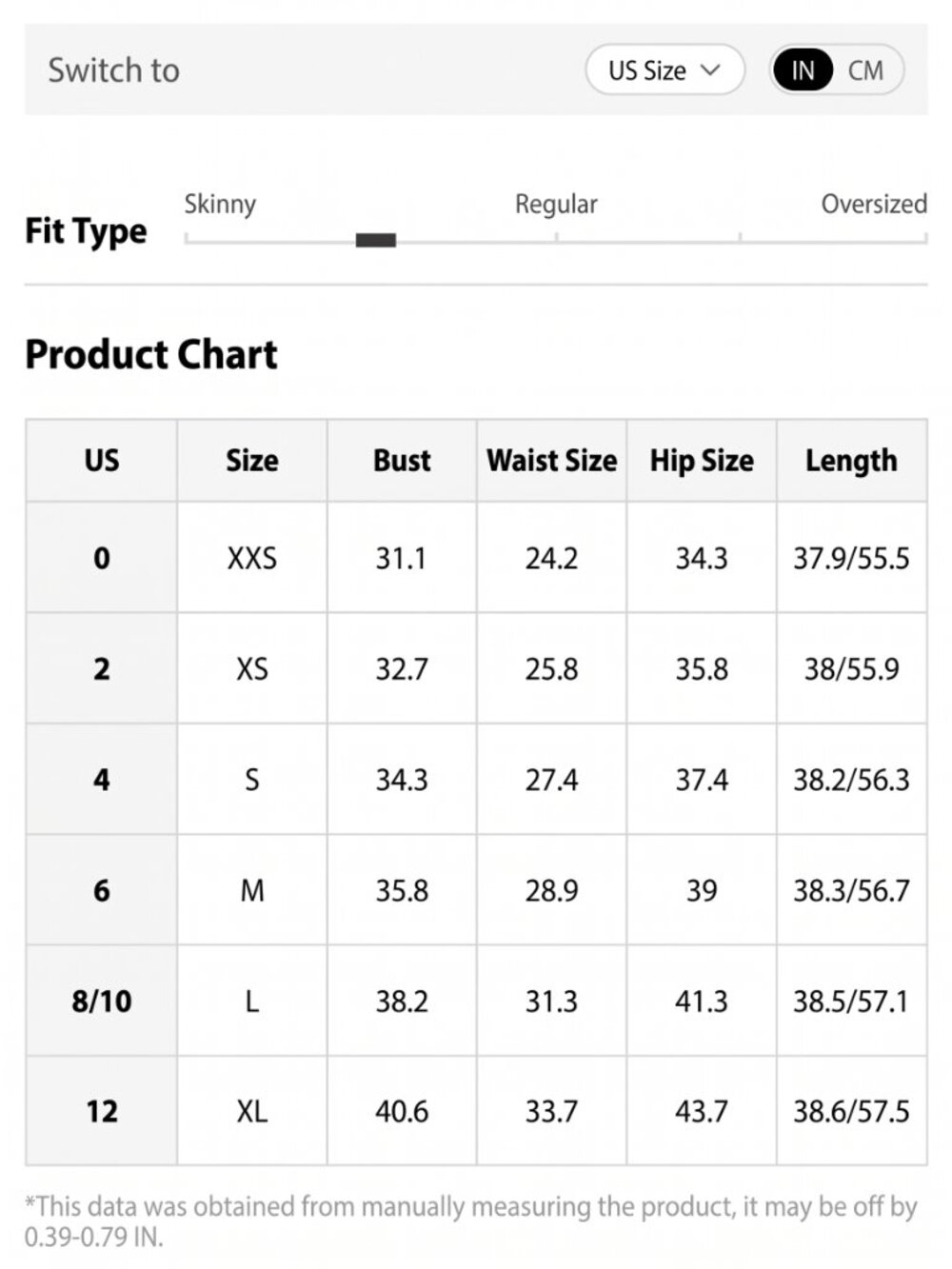Select the IN unit option

tap(803, 70)
